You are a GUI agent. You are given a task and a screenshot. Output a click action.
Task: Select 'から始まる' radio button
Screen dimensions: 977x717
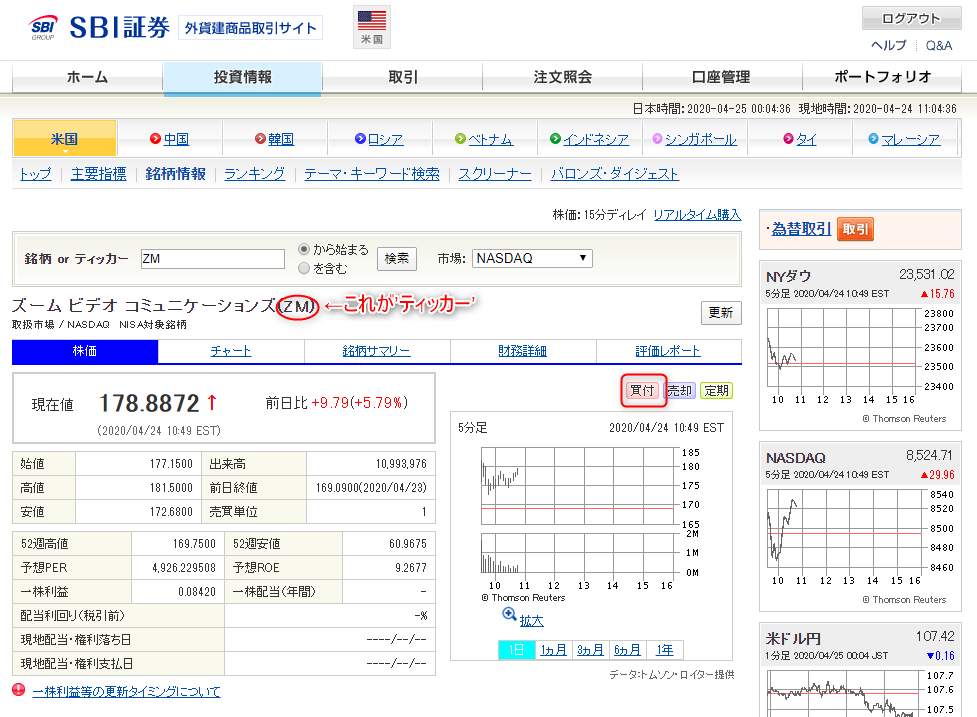tap(304, 249)
